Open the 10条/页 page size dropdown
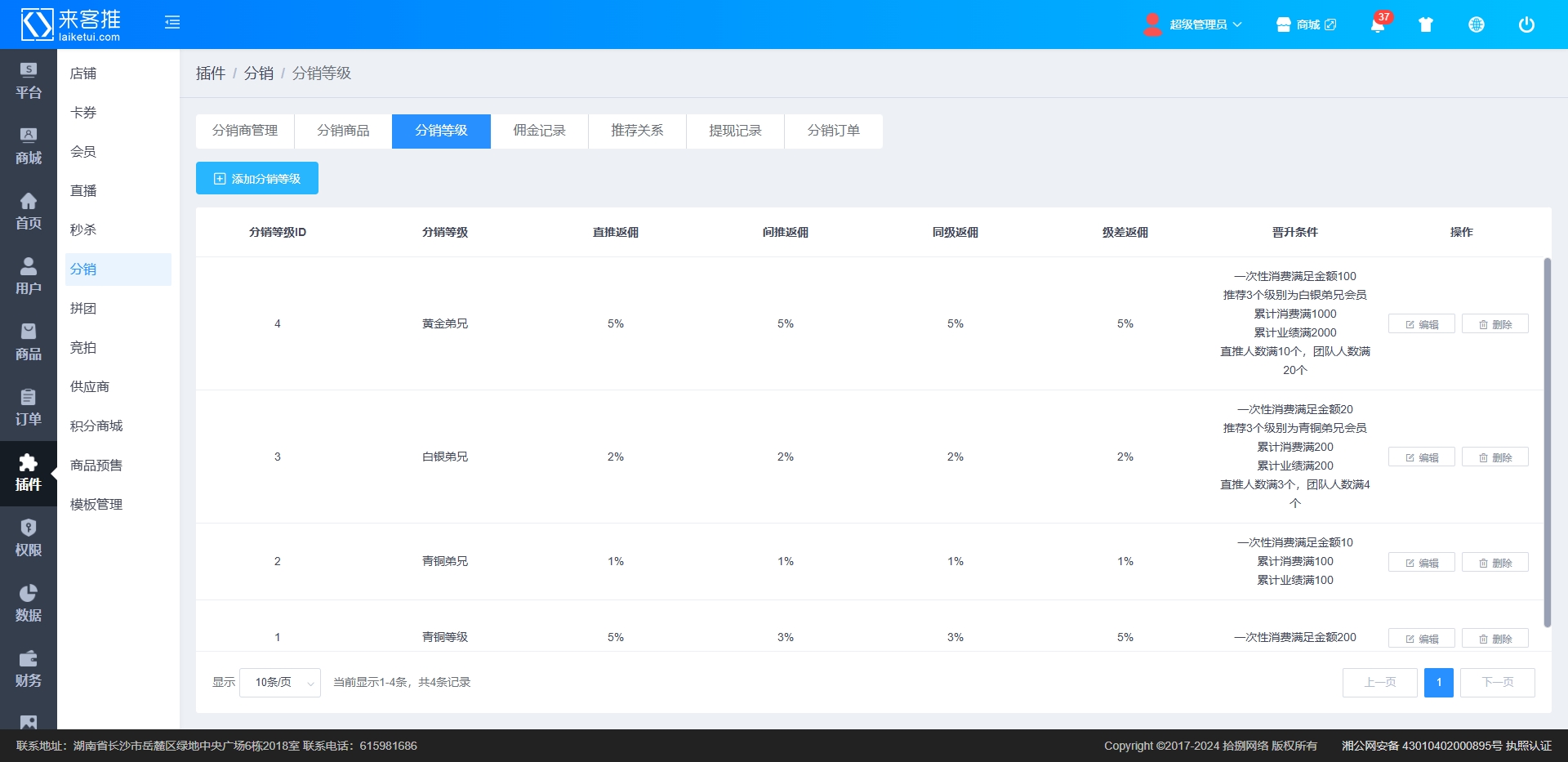This screenshot has width=1568, height=762. (280, 682)
